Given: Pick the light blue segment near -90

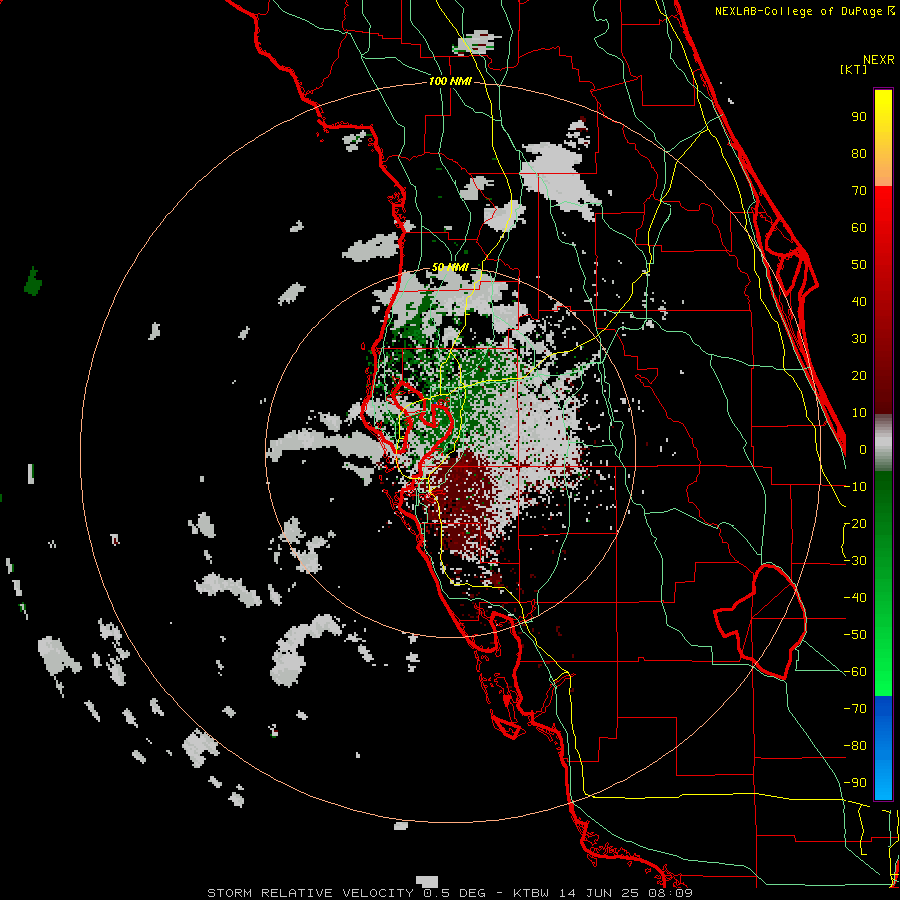Looking at the screenshot, I should tap(883, 783).
